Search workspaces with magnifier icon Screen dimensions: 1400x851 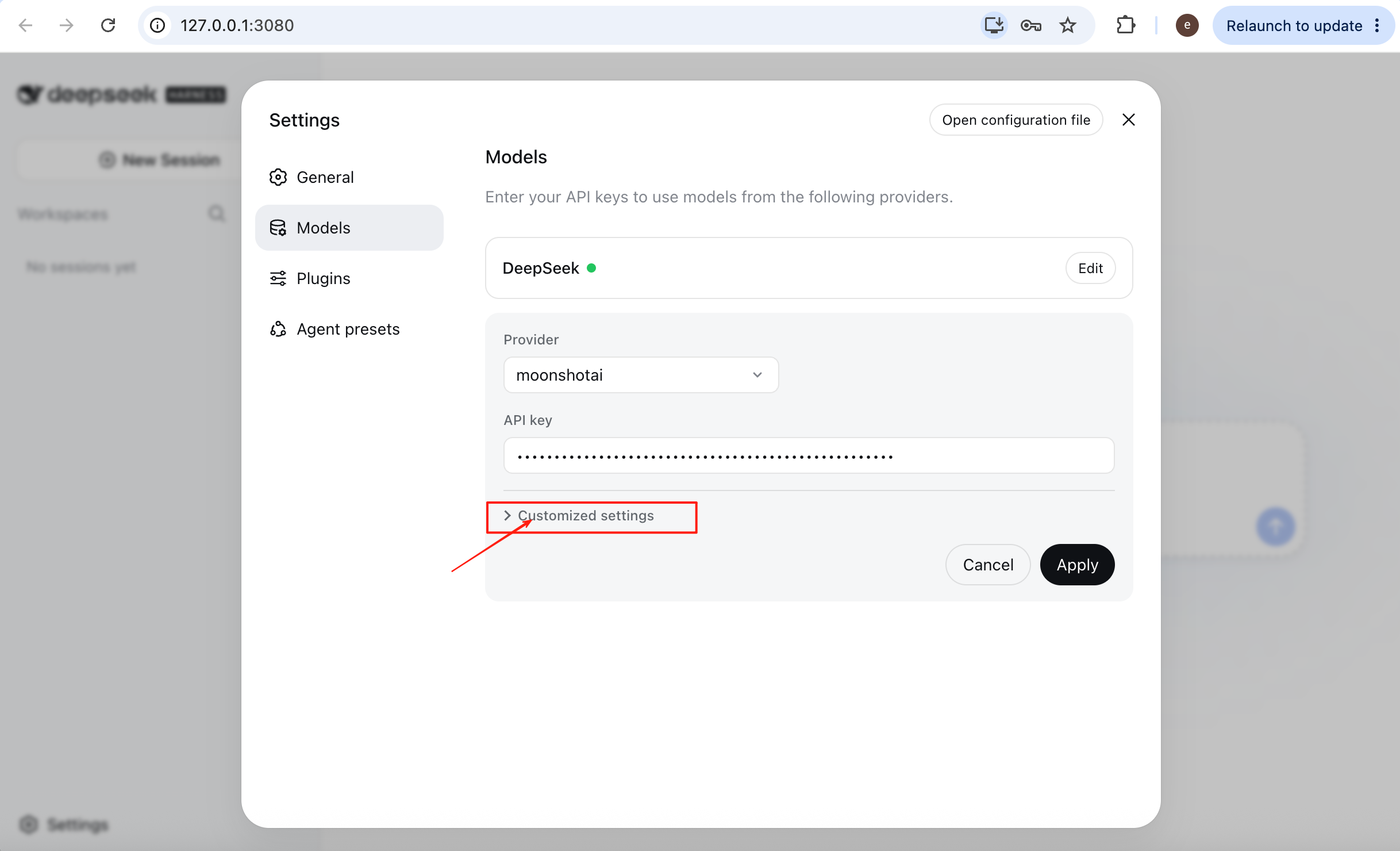pos(217,214)
